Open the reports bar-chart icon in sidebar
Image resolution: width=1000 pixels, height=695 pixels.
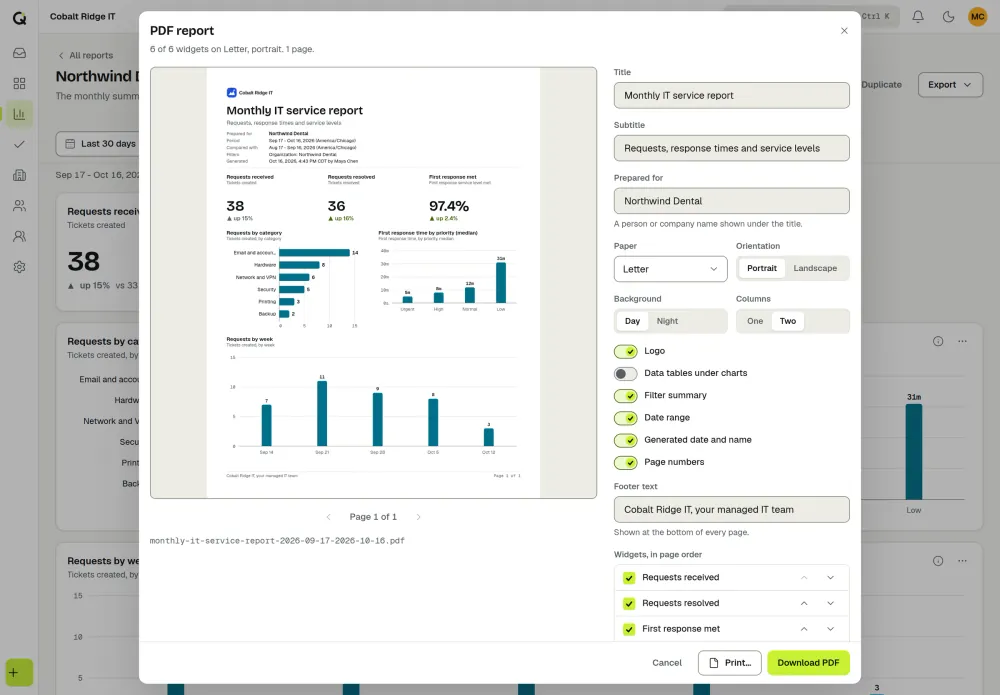(x=19, y=114)
